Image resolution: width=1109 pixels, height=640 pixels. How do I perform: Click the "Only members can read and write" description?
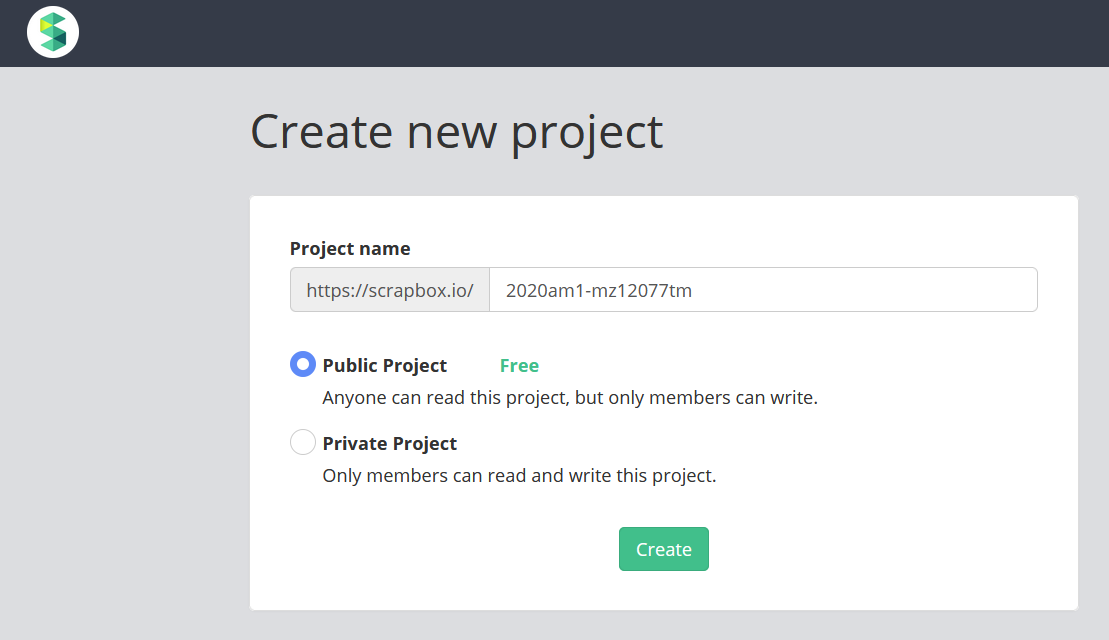tap(519, 476)
